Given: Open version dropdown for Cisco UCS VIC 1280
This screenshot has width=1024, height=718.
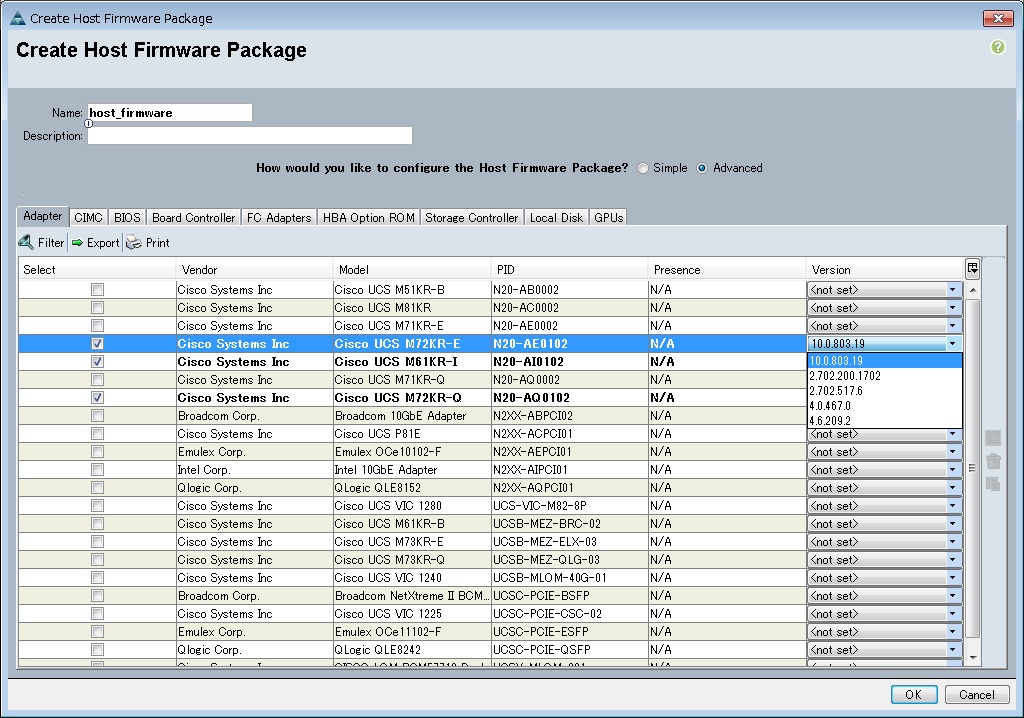Looking at the screenshot, I should (x=952, y=506).
